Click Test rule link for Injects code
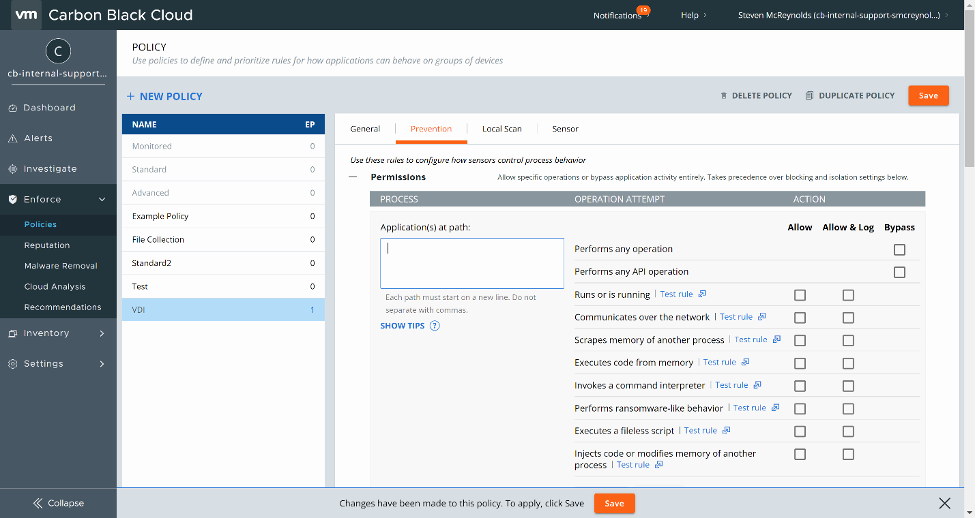977x518 pixels. click(x=633, y=465)
